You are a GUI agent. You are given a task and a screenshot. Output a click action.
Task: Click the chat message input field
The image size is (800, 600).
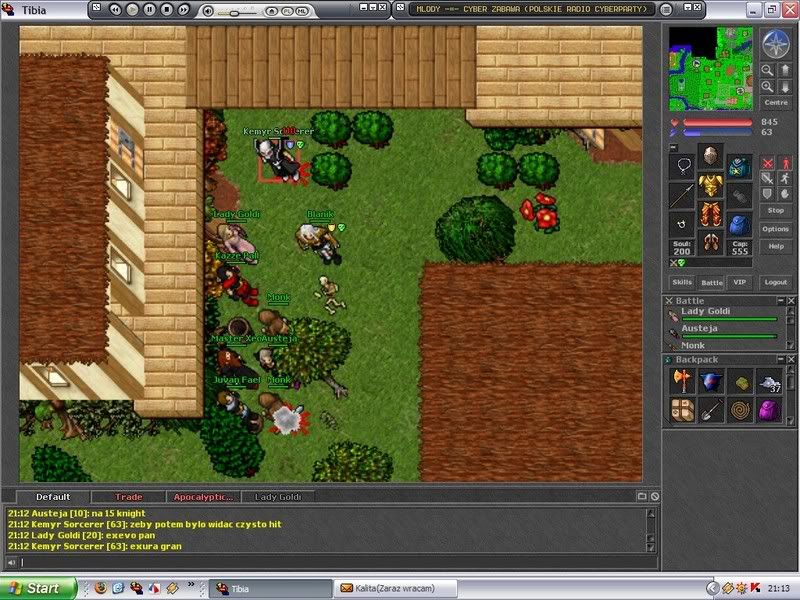click(338, 563)
